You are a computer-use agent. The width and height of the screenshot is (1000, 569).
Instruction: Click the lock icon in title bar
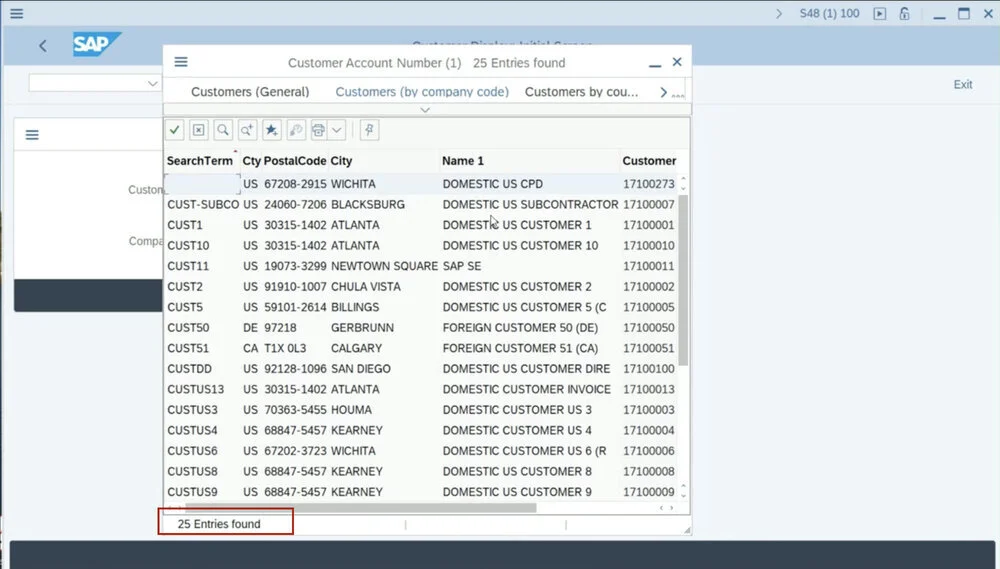pos(904,13)
